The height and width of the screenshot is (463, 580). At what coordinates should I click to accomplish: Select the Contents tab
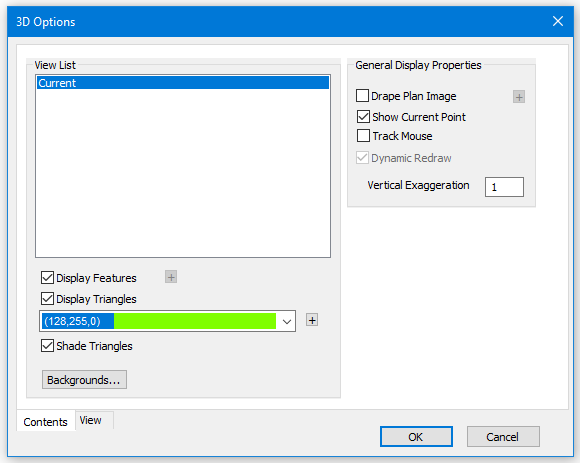pos(45,422)
